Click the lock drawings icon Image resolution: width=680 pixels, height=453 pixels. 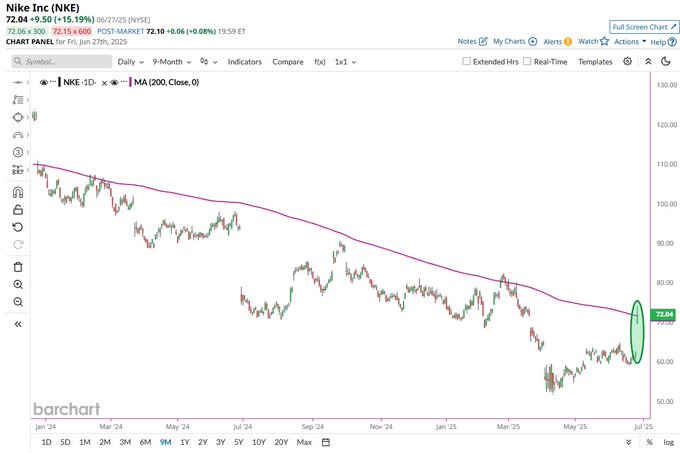(x=17, y=210)
